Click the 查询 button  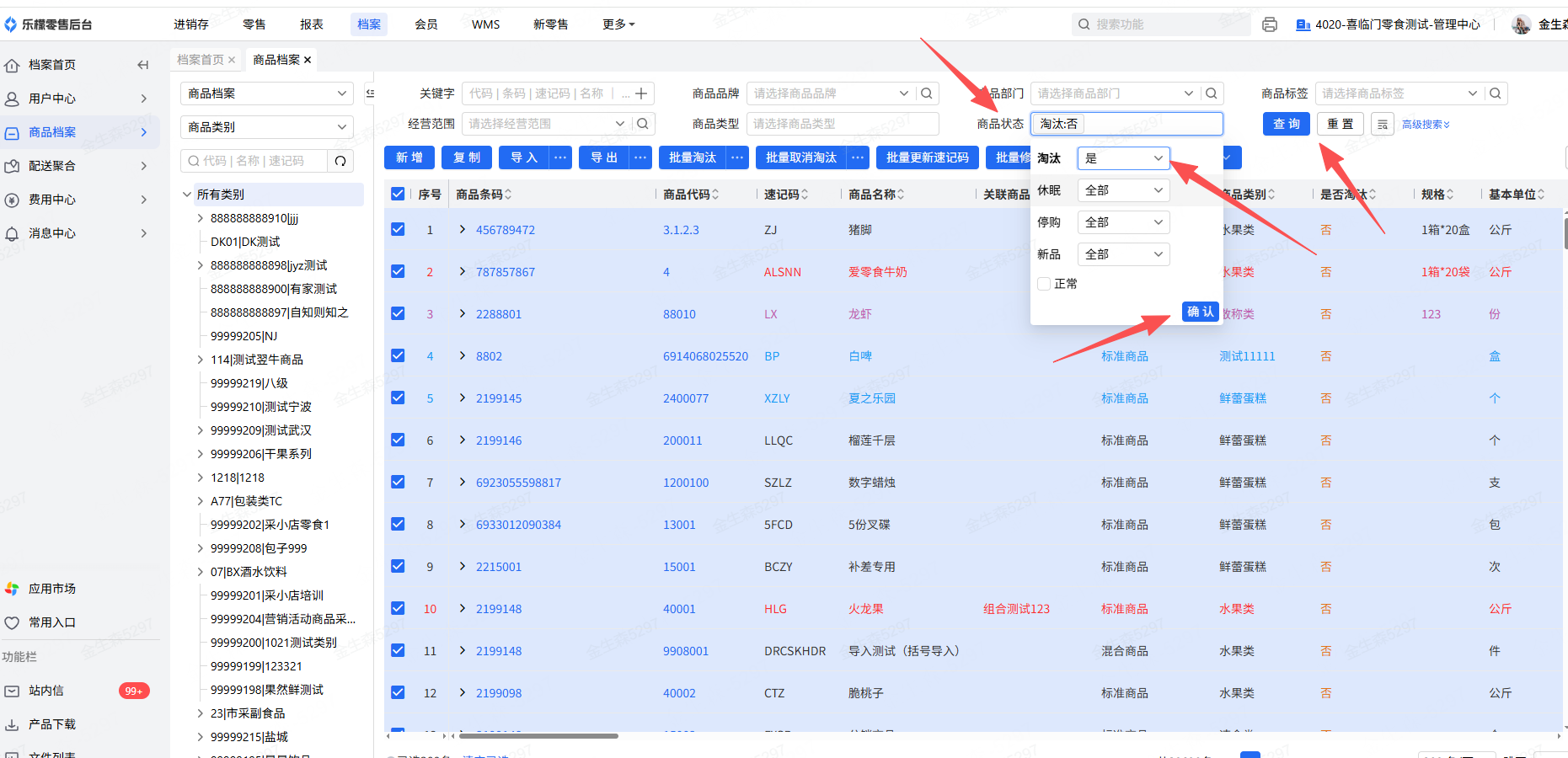tap(1287, 124)
